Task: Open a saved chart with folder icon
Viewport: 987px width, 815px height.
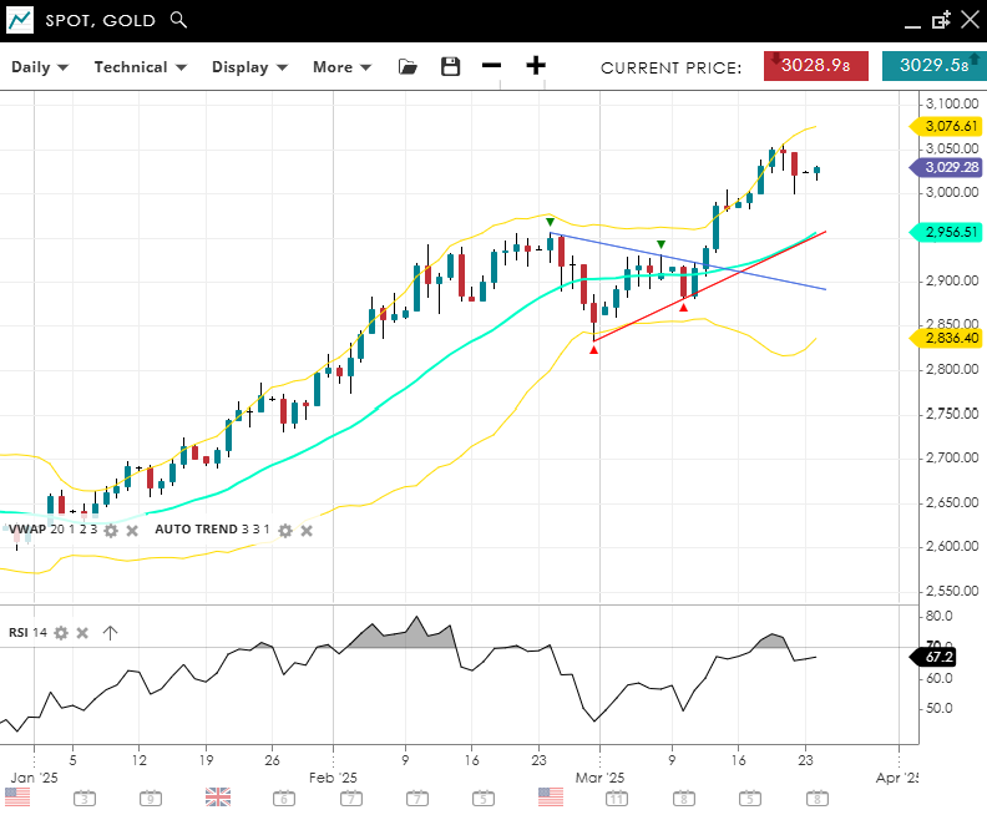Action: point(407,67)
